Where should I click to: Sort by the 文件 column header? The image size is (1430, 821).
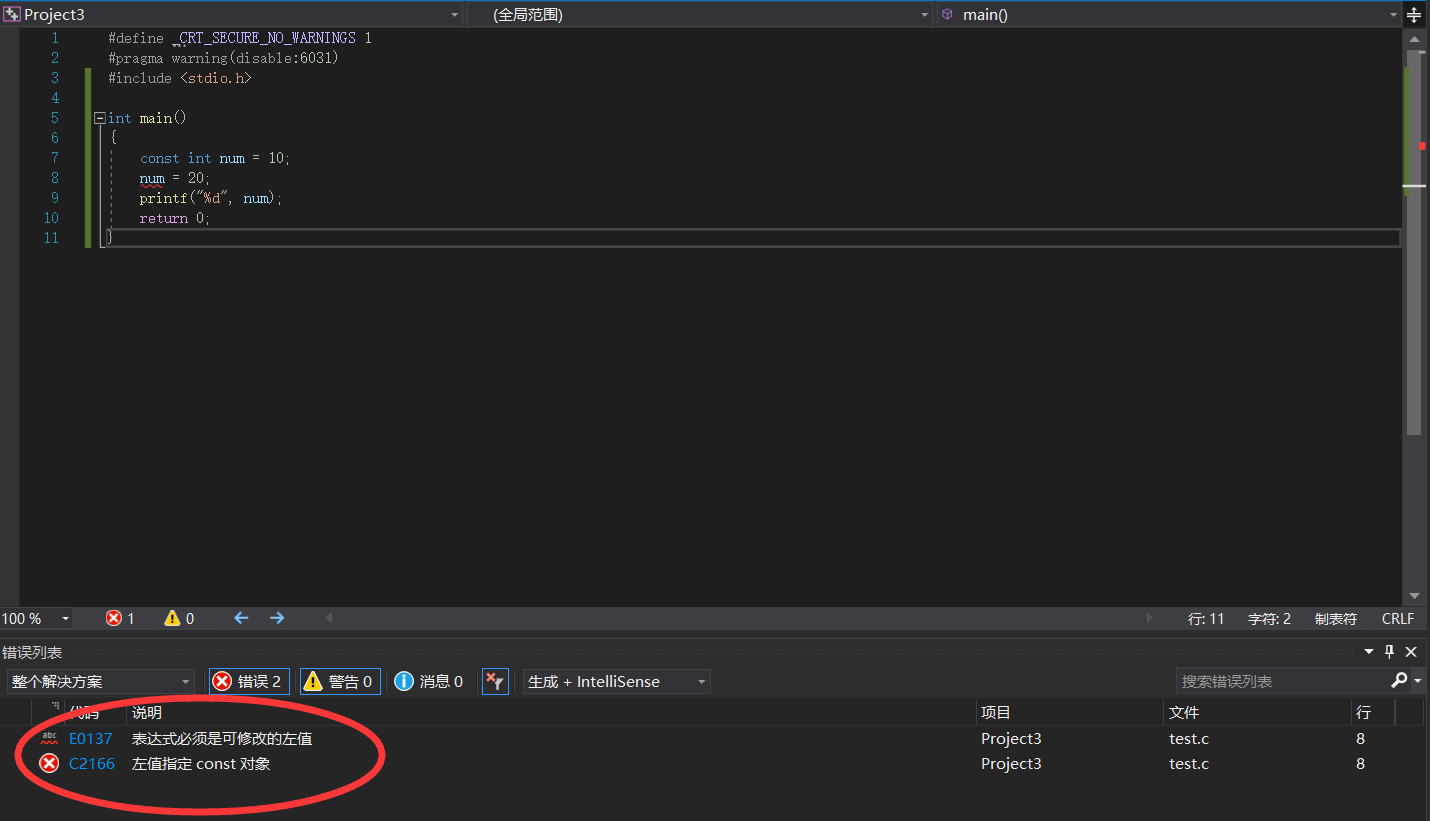click(1257, 712)
